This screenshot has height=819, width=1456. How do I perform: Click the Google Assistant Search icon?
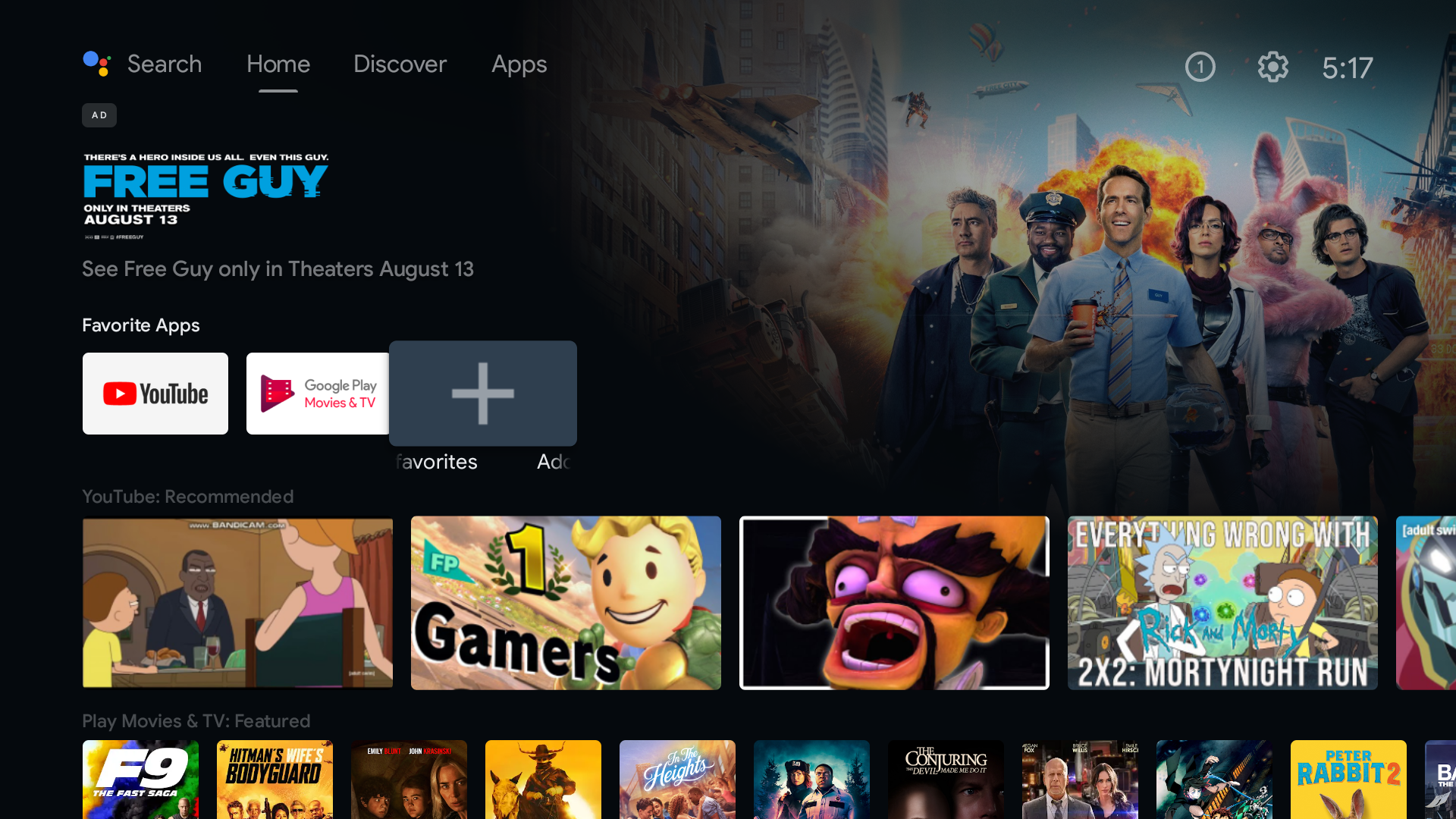[96, 64]
